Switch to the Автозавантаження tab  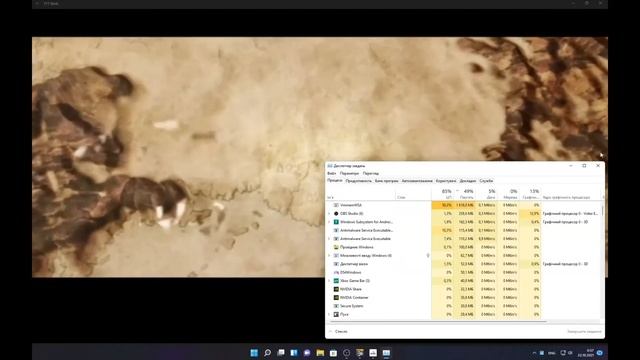point(417,181)
